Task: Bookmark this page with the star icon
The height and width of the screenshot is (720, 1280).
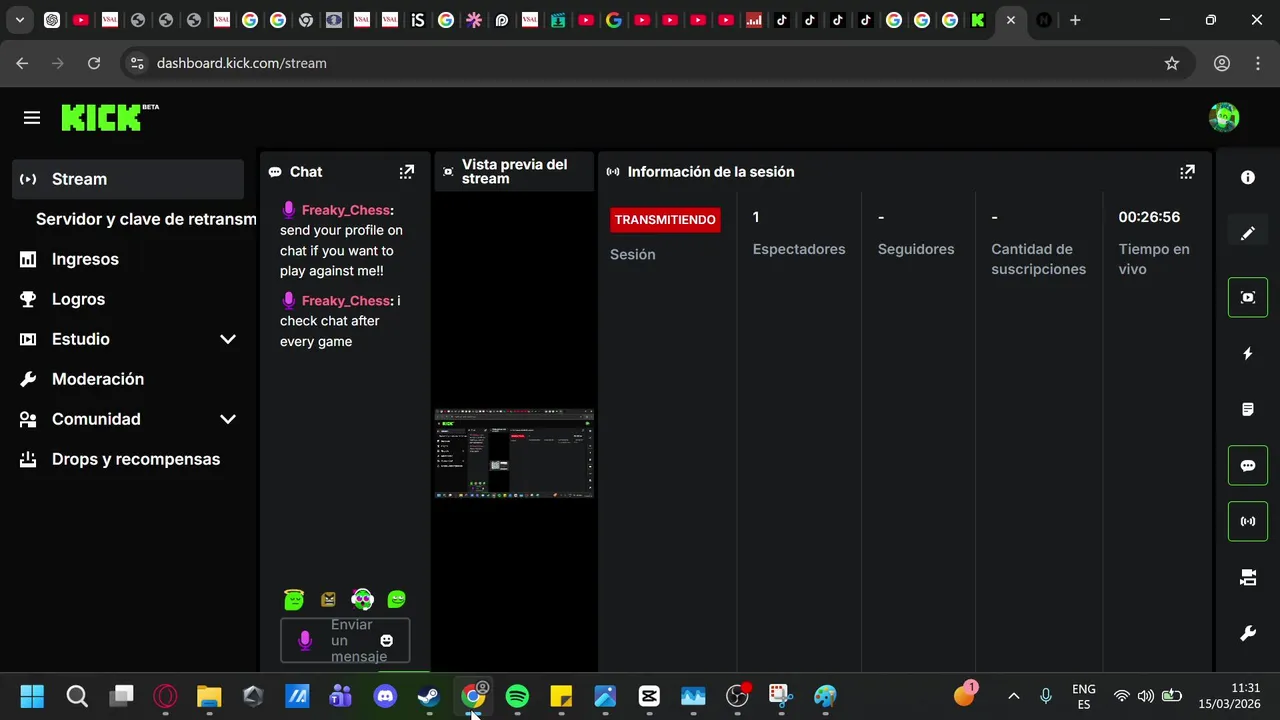Action: tap(1172, 63)
